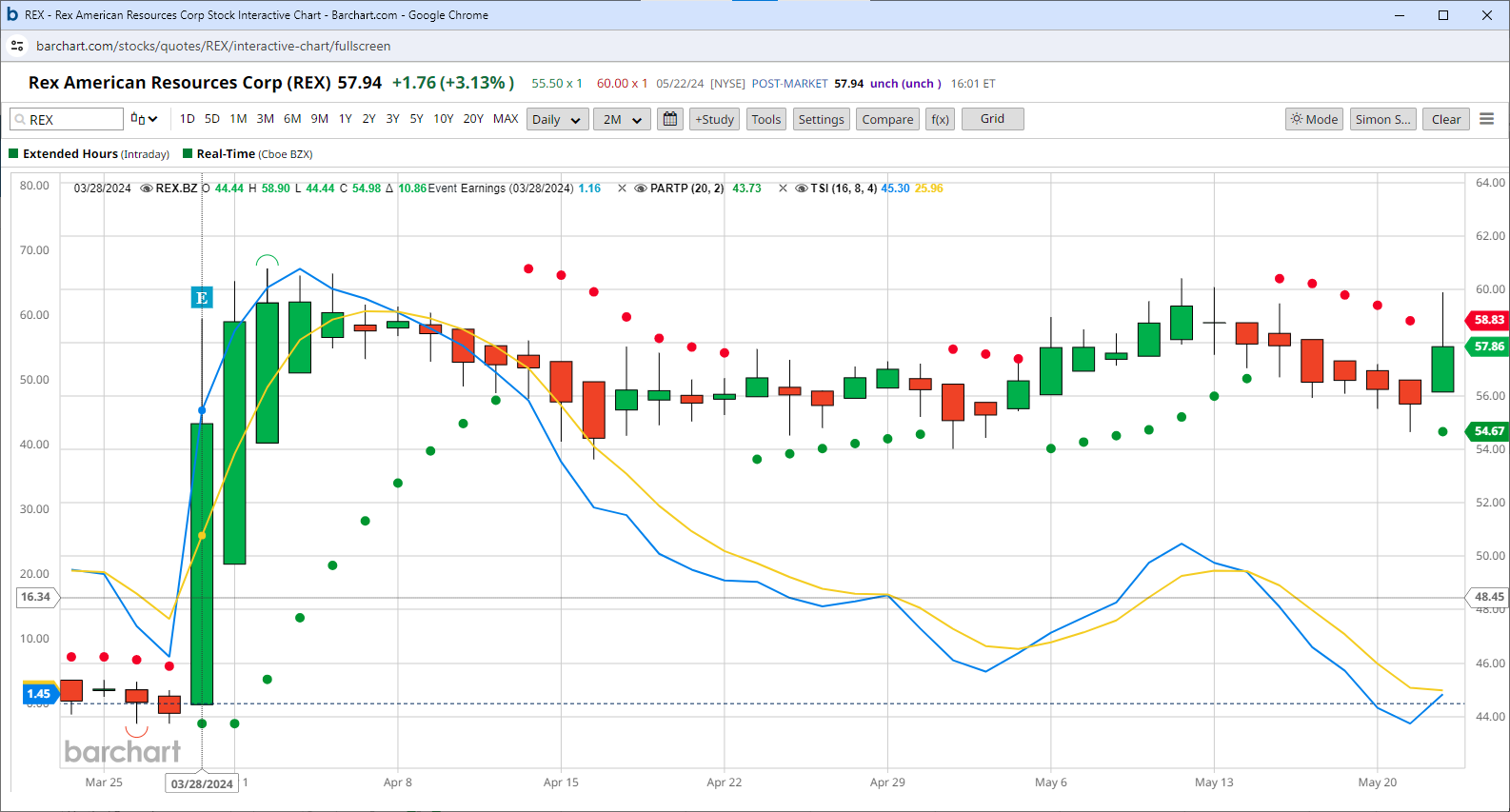The width and height of the screenshot is (1510, 812).
Task: Click the Compare button
Action: pos(888,119)
